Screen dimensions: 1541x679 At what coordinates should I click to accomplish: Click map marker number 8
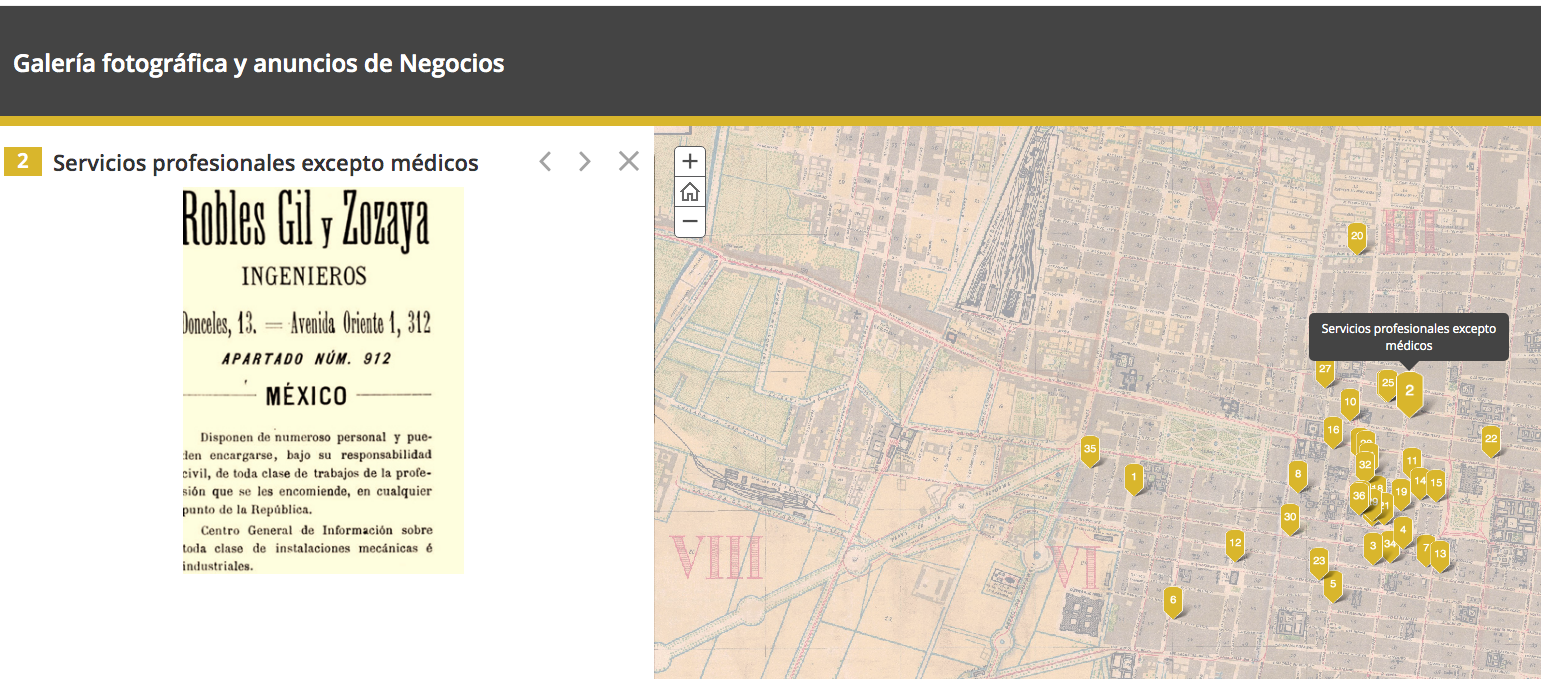coord(1298,475)
